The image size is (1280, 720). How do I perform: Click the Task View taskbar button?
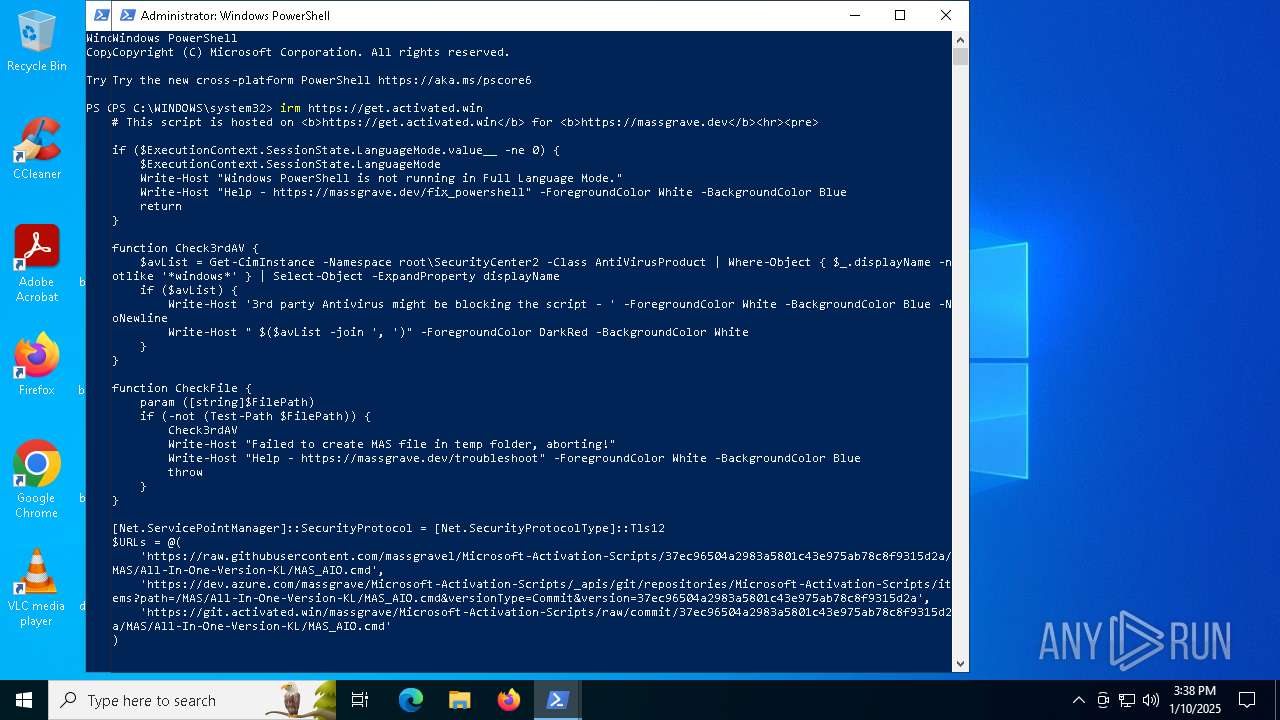point(360,700)
